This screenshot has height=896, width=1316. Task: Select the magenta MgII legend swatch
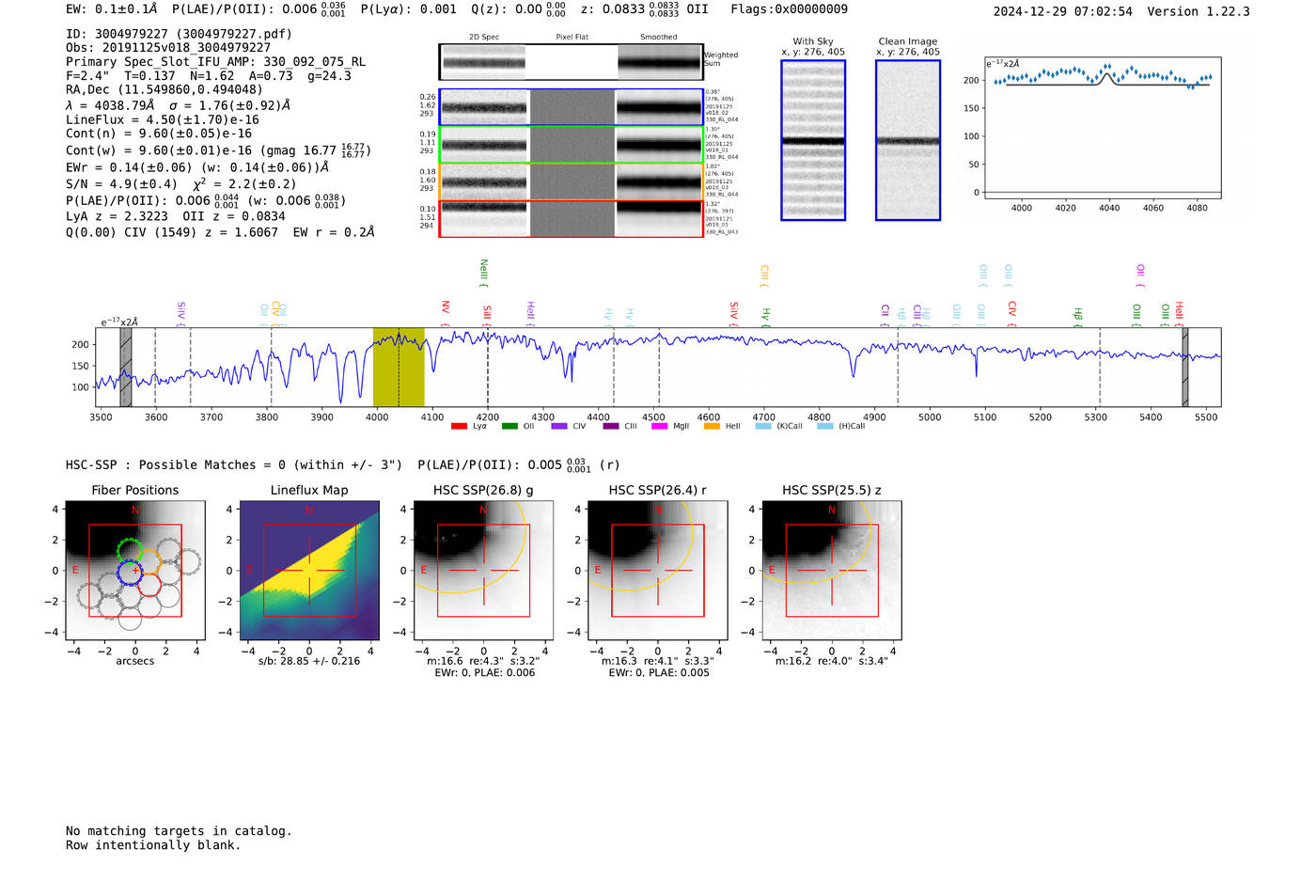[659, 426]
